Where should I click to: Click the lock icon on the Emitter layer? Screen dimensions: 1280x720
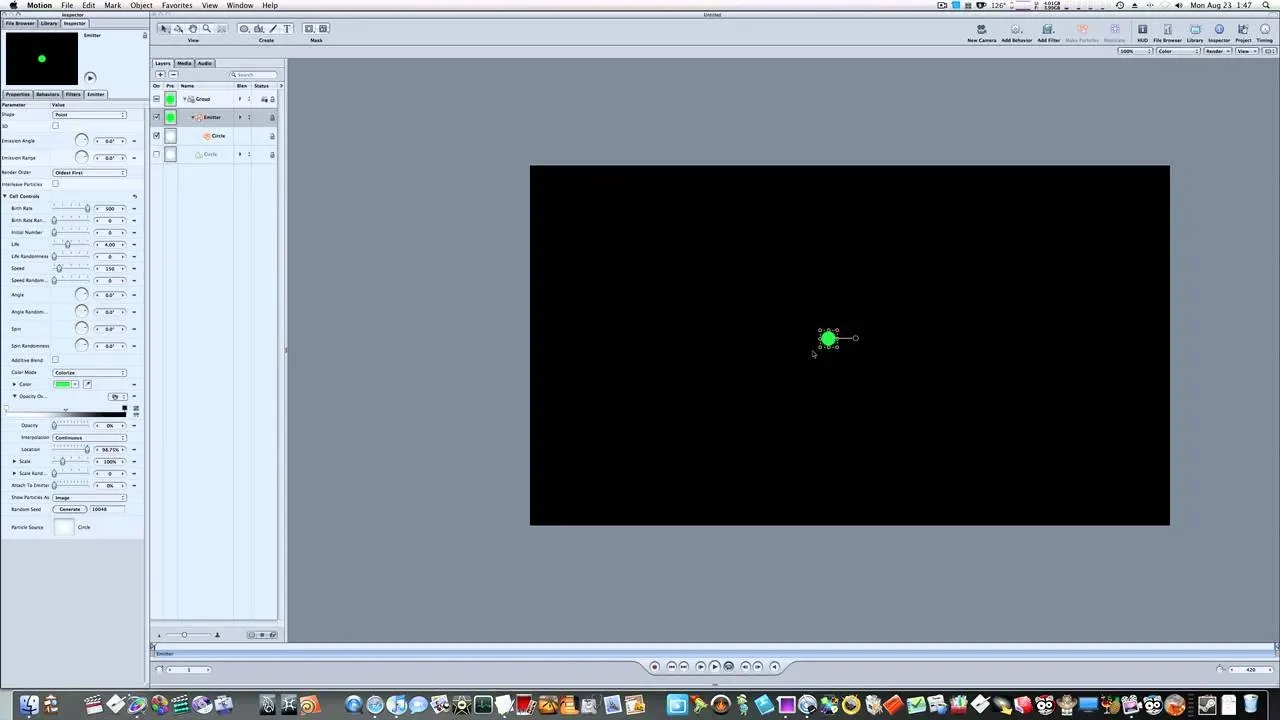tap(272, 117)
